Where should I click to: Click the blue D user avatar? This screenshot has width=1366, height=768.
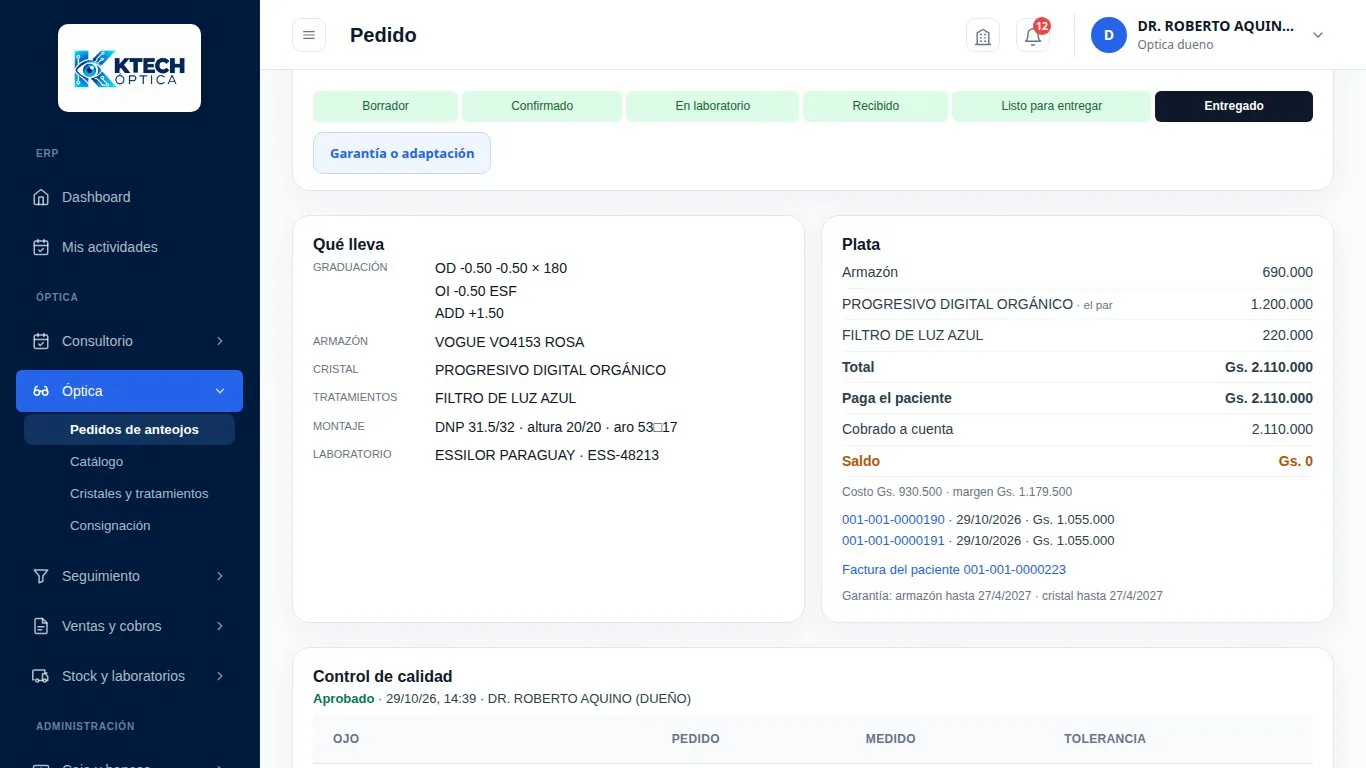(x=1108, y=35)
